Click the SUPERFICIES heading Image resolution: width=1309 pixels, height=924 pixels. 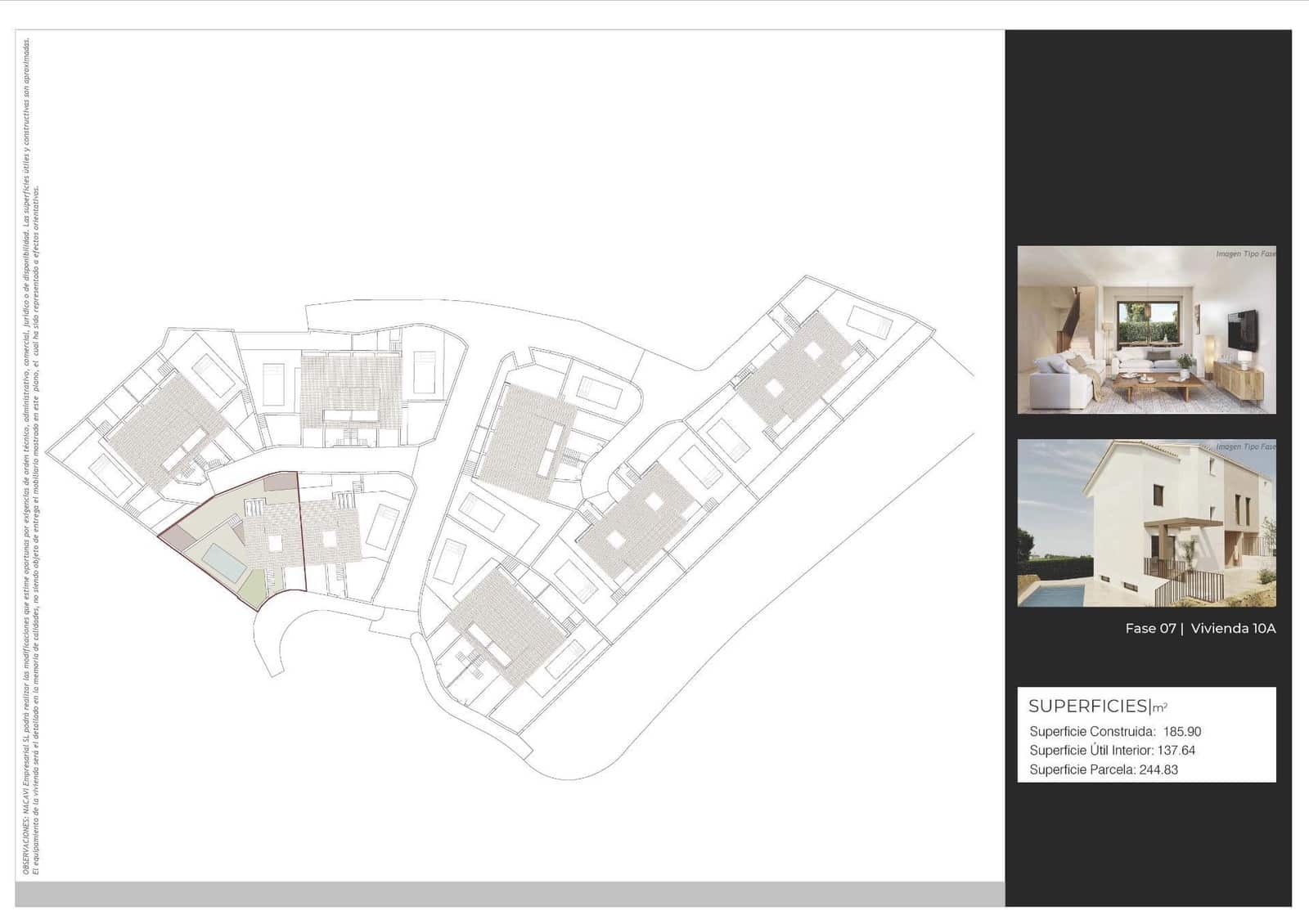[1088, 706]
